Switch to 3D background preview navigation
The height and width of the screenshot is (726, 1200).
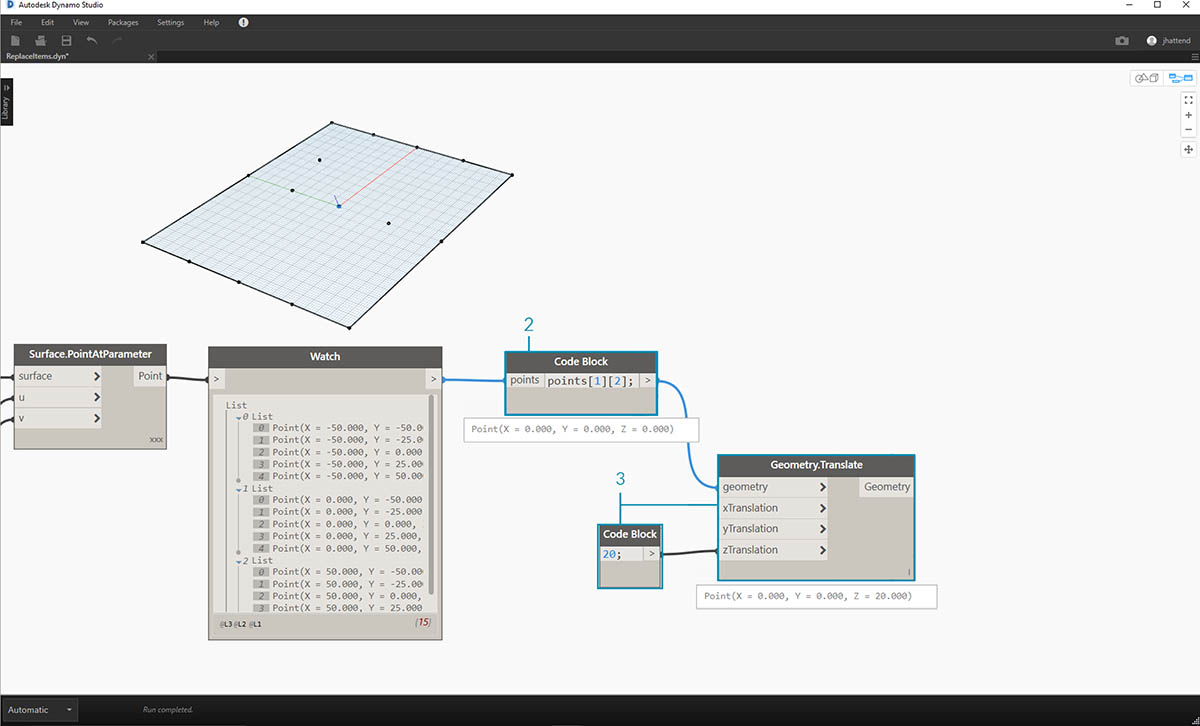click(1146, 78)
